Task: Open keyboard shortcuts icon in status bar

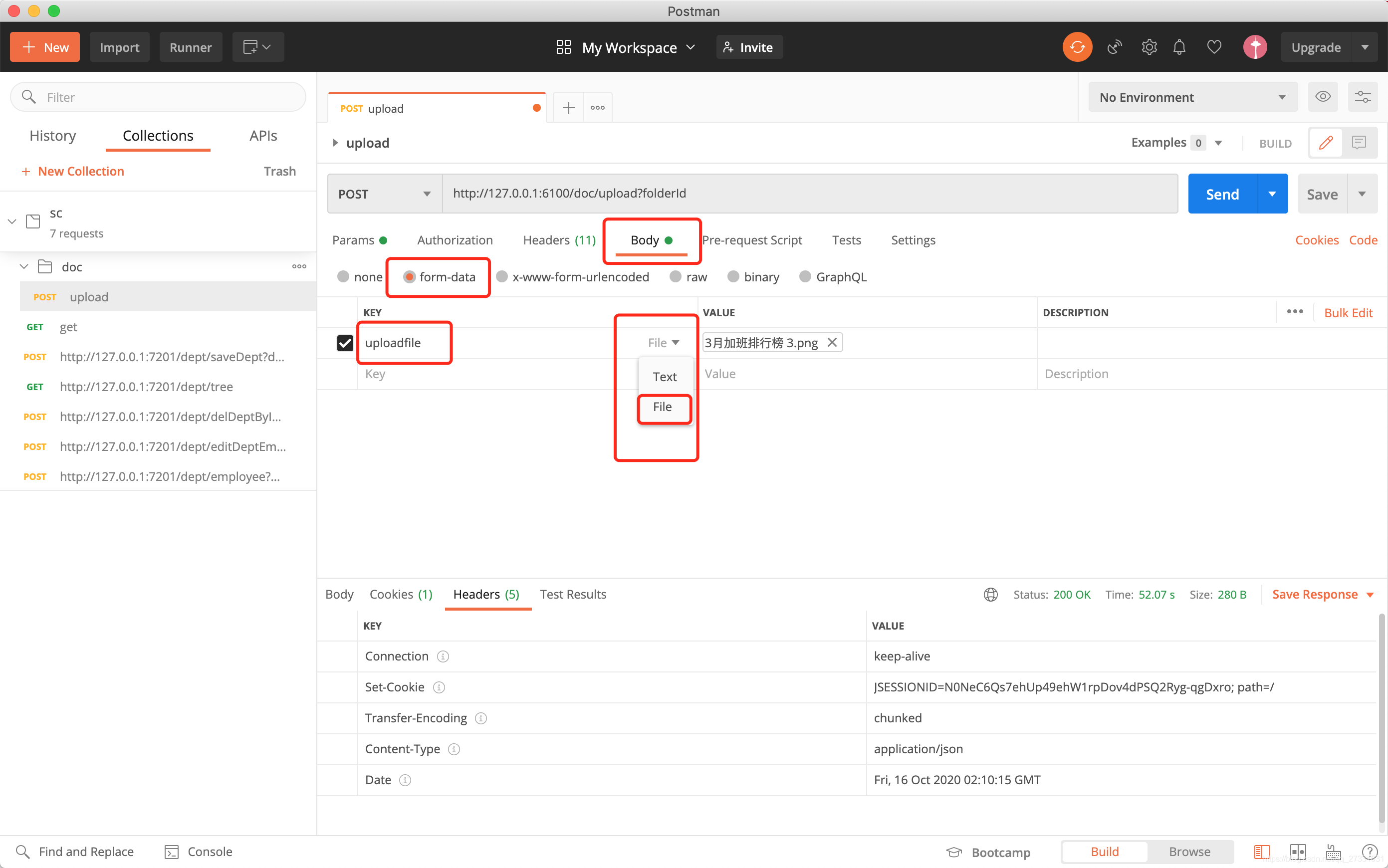Action: (x=1334, y=852)
